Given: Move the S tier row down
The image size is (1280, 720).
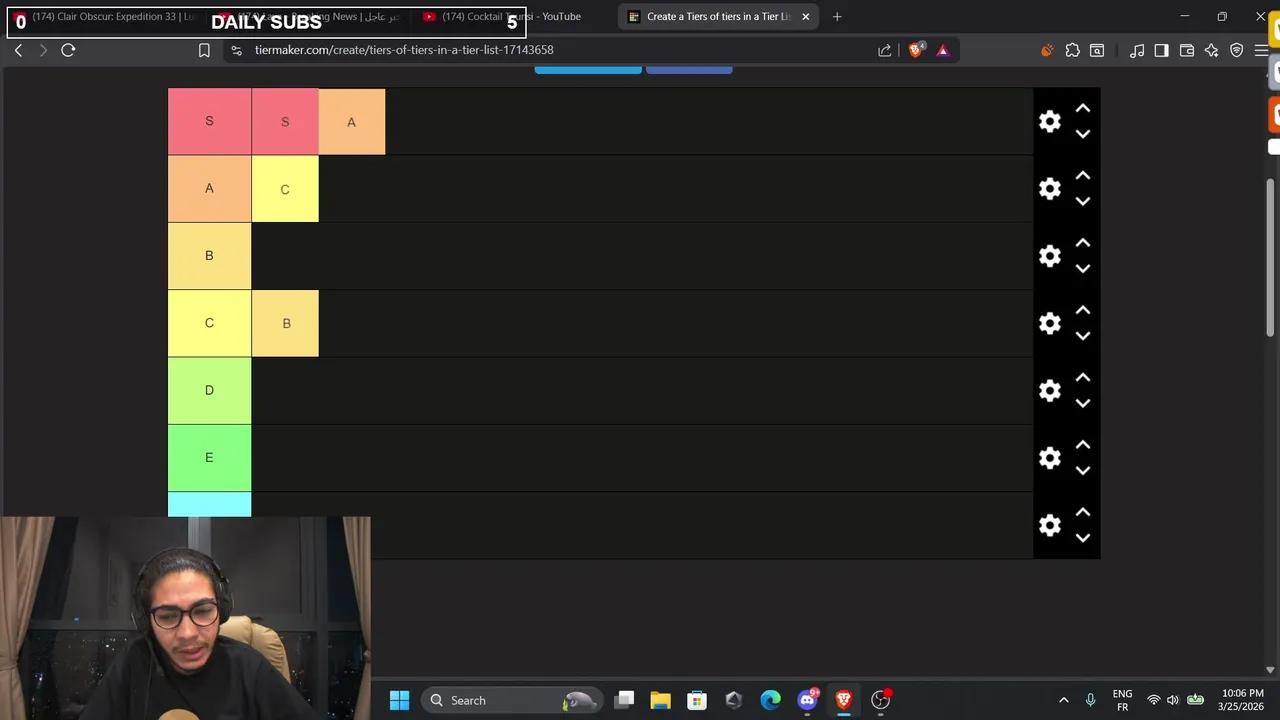Looking at the screenshot, I should tap(1082, 134).
